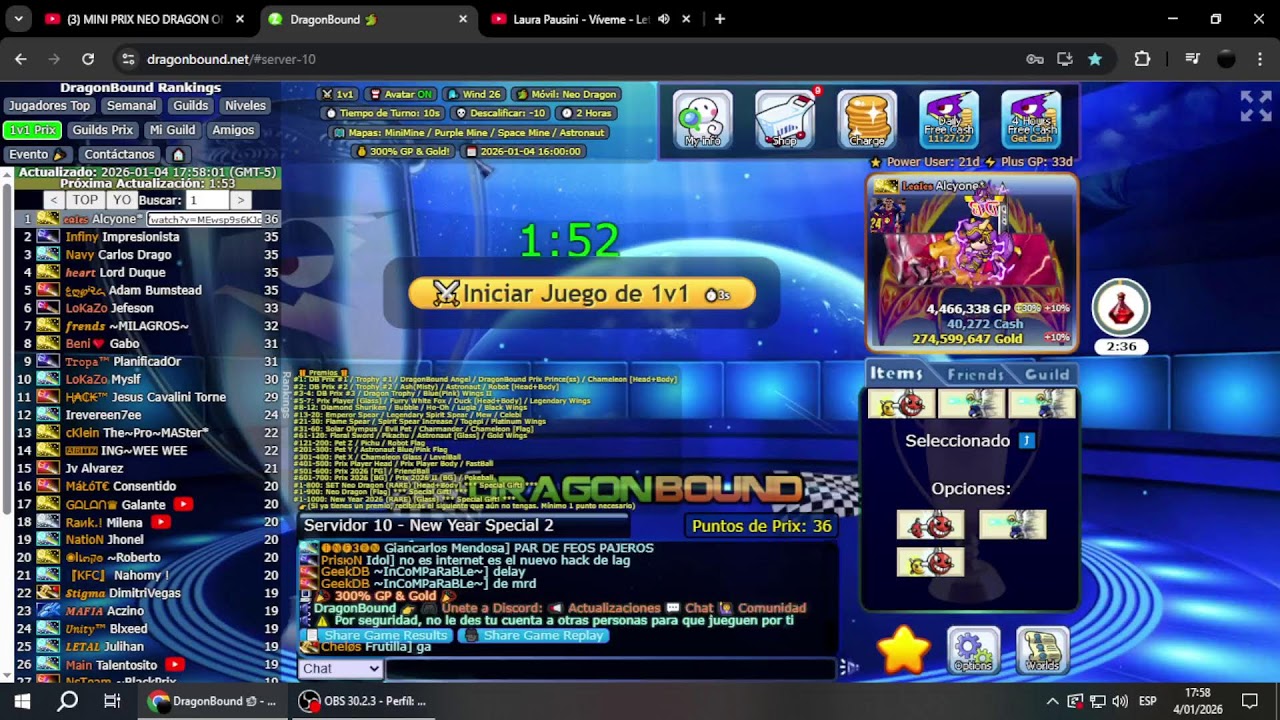This screenshot has width=1280, height=720.
Task: Open OBS from the Windows taskbar
Action: tap(364, 701)
